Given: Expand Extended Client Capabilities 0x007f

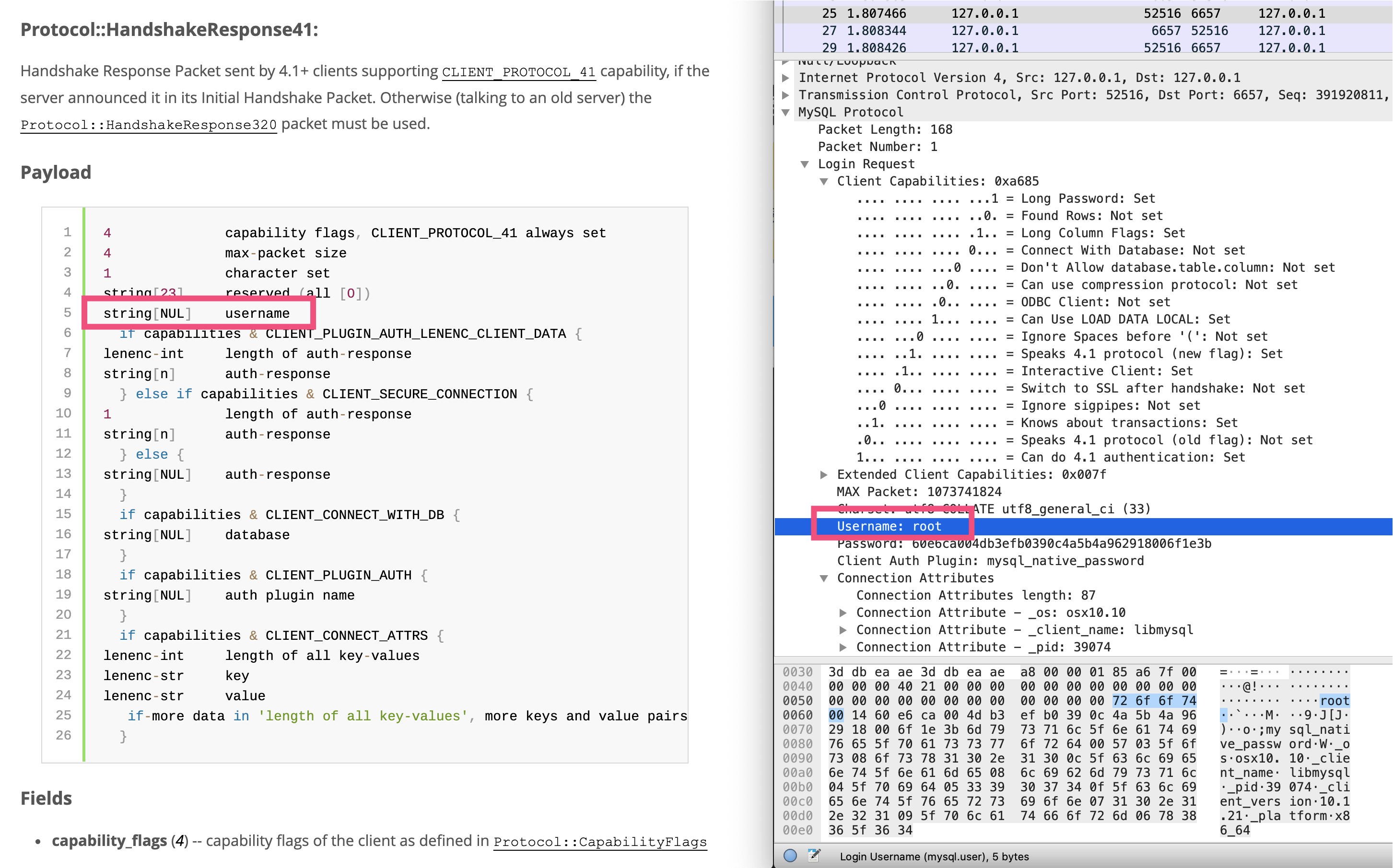Looking at the screenshot, I should point(824,475).
